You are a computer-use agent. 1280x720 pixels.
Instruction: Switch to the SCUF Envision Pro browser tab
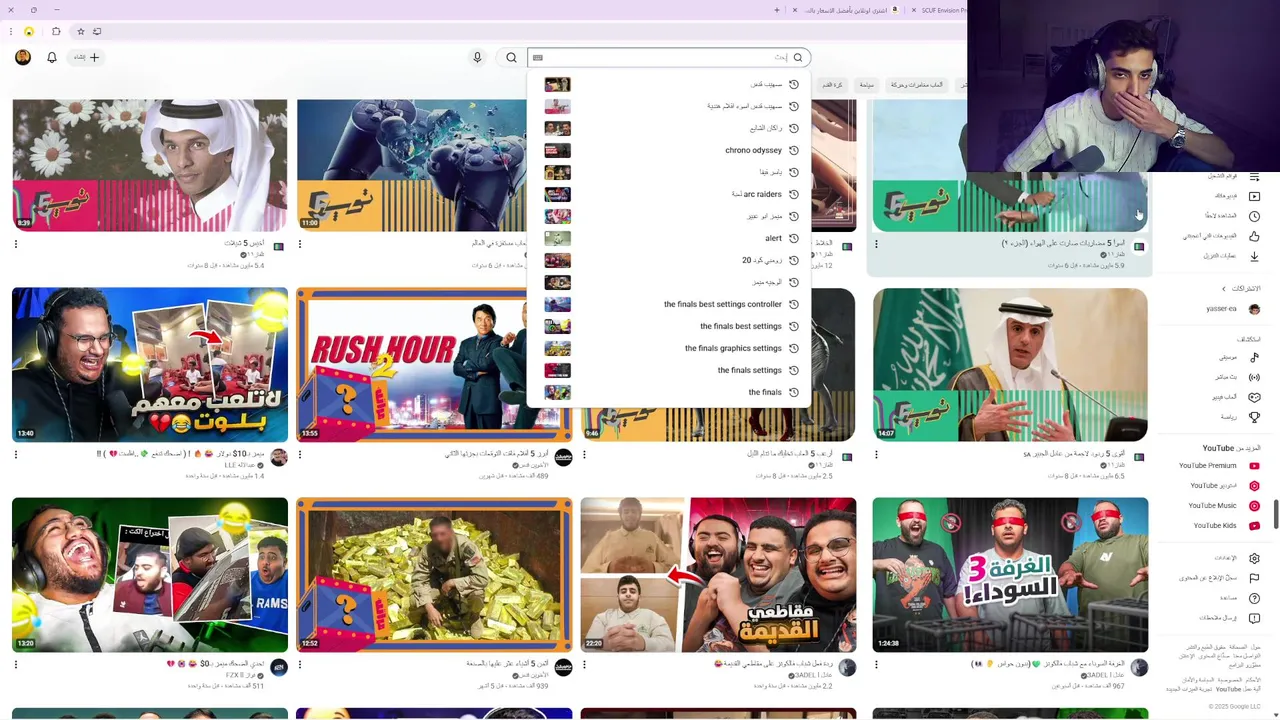coord(938,10)
